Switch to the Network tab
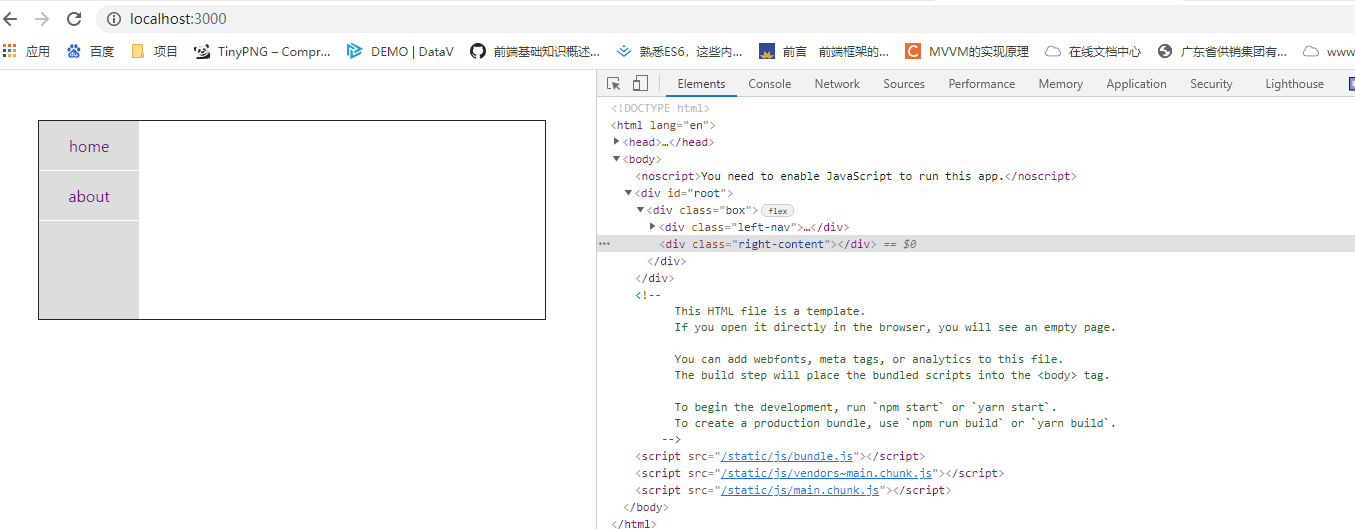The height and width of the screenshot is (529, 1355). [x=837, y=84]
